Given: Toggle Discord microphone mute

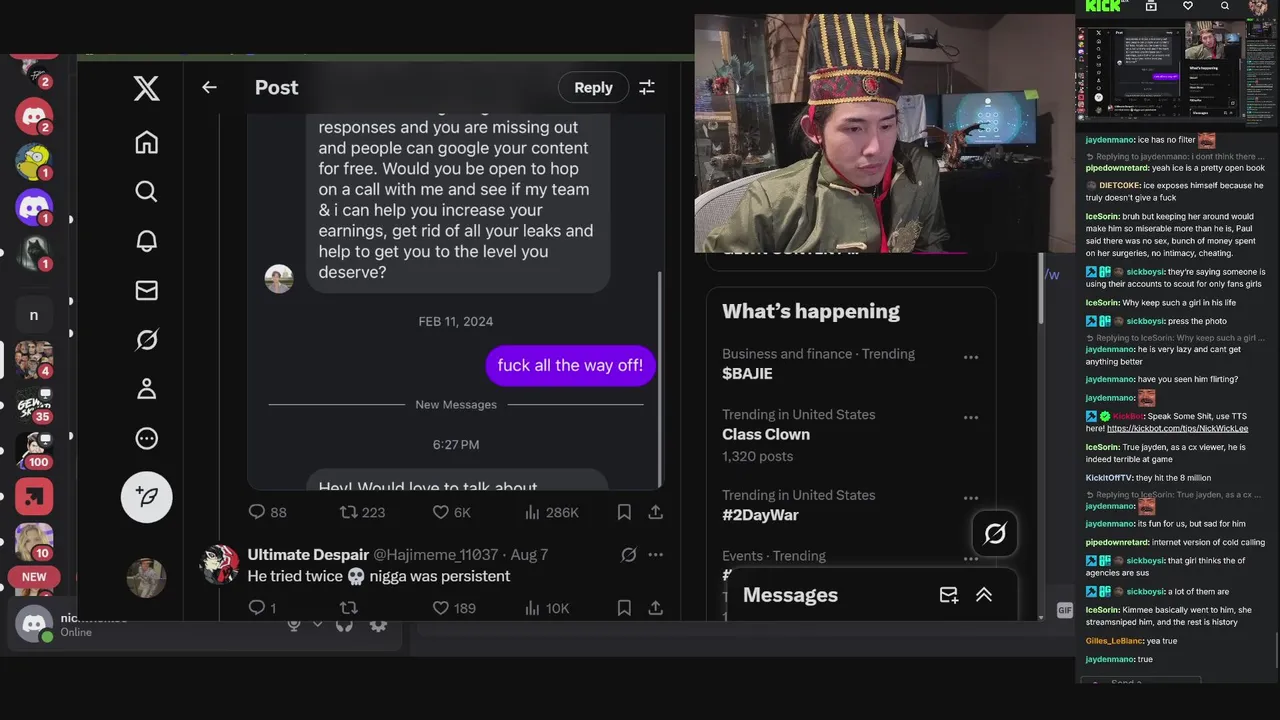Looking at the screenshot, I should click(294, 624).
